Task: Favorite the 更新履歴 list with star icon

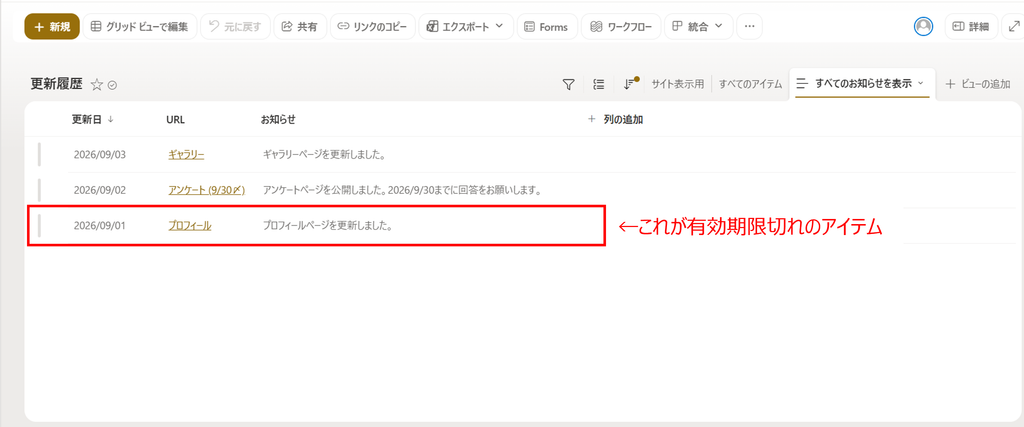Action: tap(97, 84)
